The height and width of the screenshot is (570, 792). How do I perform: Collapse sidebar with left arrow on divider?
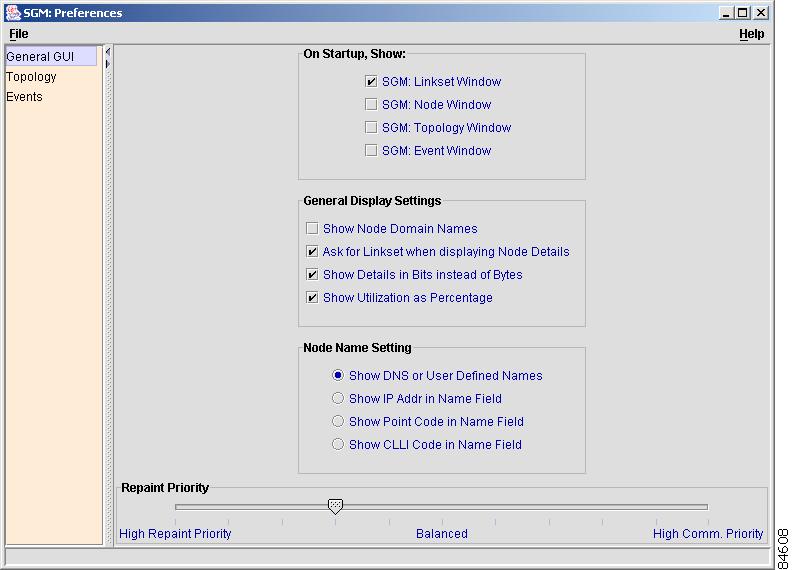pos(108,52)
